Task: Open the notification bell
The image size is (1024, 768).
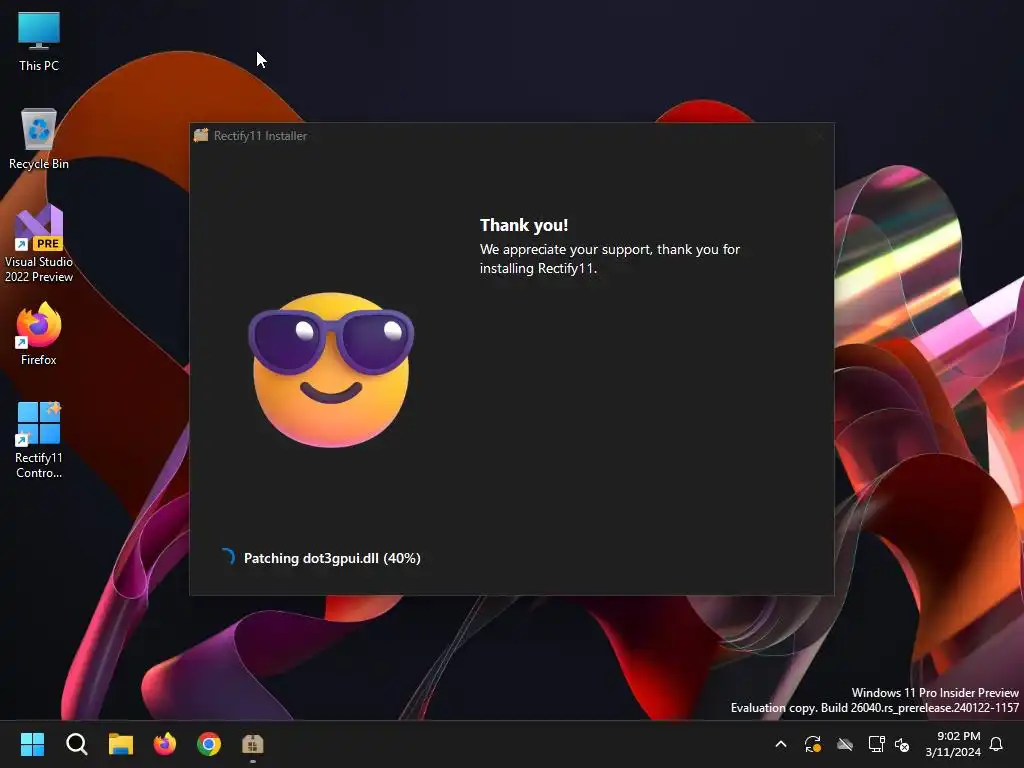Action: [x=996, y=744]
